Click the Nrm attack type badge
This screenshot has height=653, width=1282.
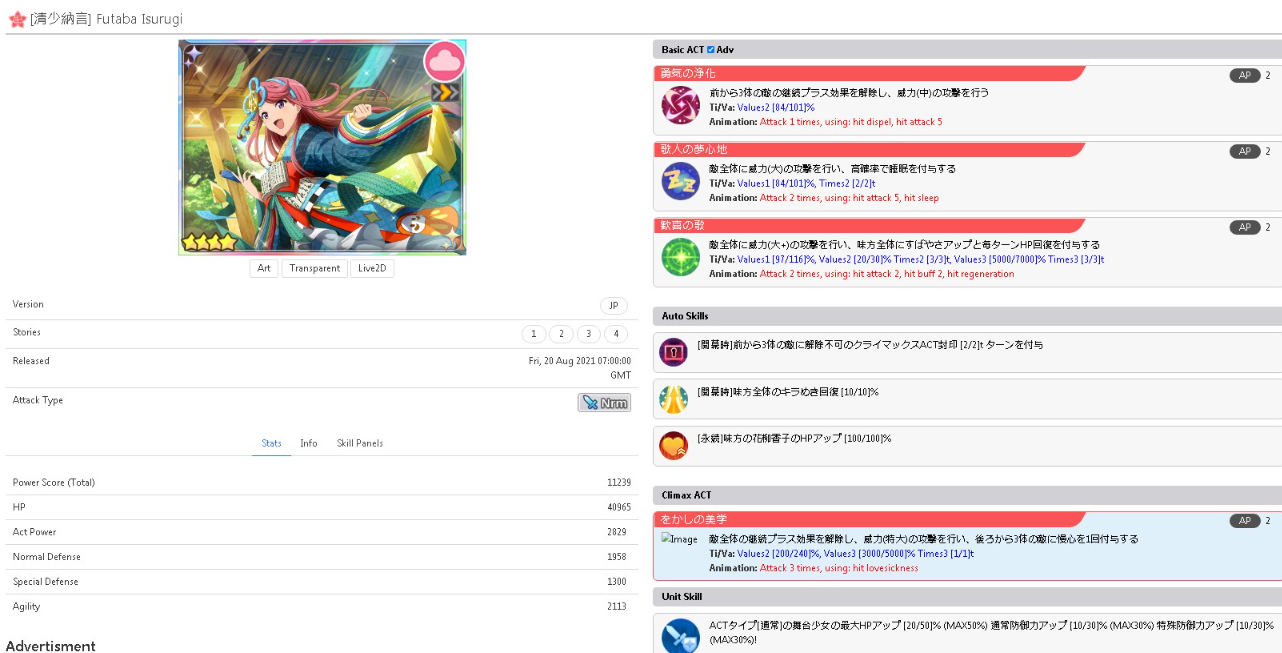click(604, 402)
